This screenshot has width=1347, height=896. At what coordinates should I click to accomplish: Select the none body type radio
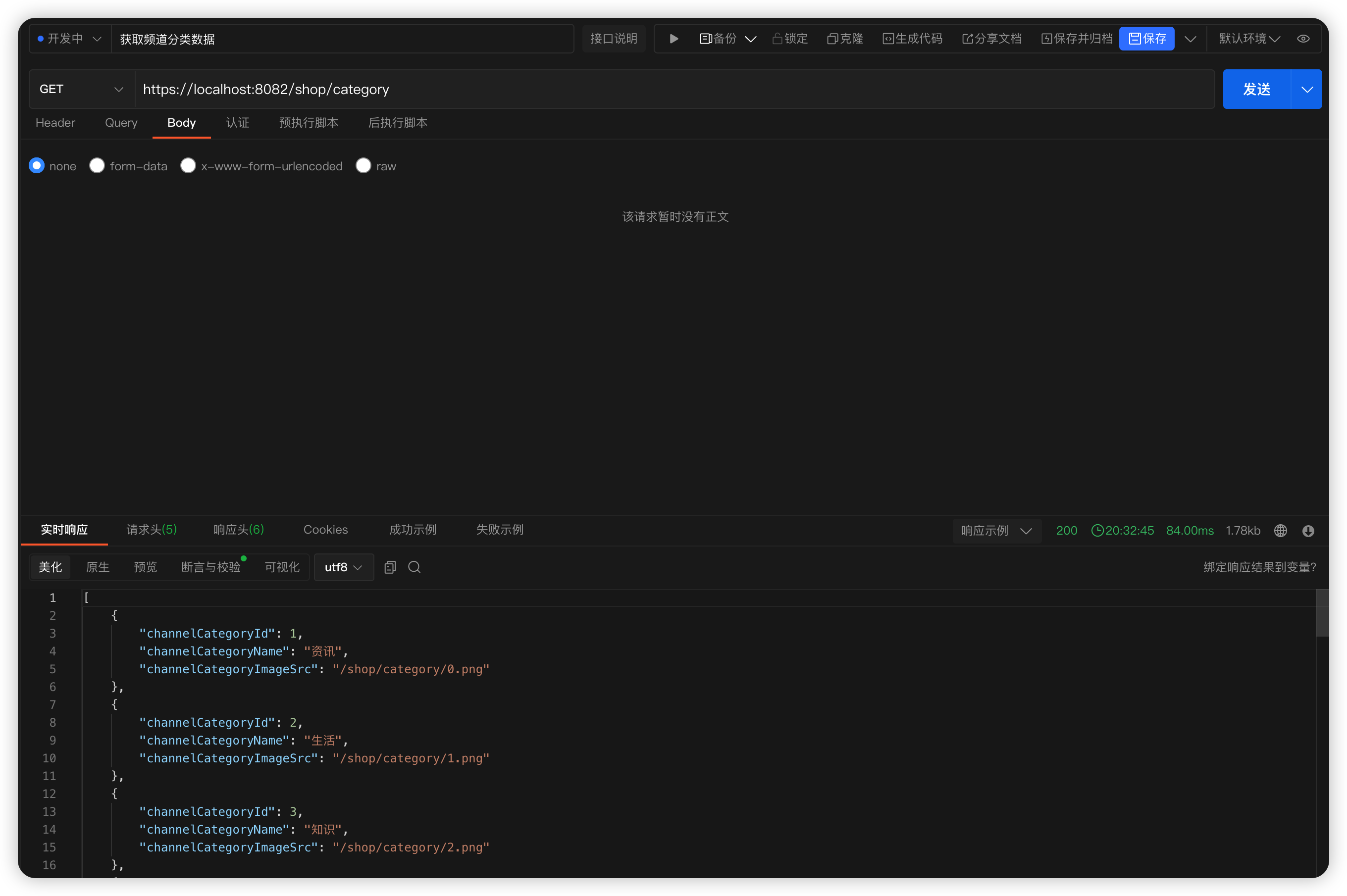[x=37, y=166]
